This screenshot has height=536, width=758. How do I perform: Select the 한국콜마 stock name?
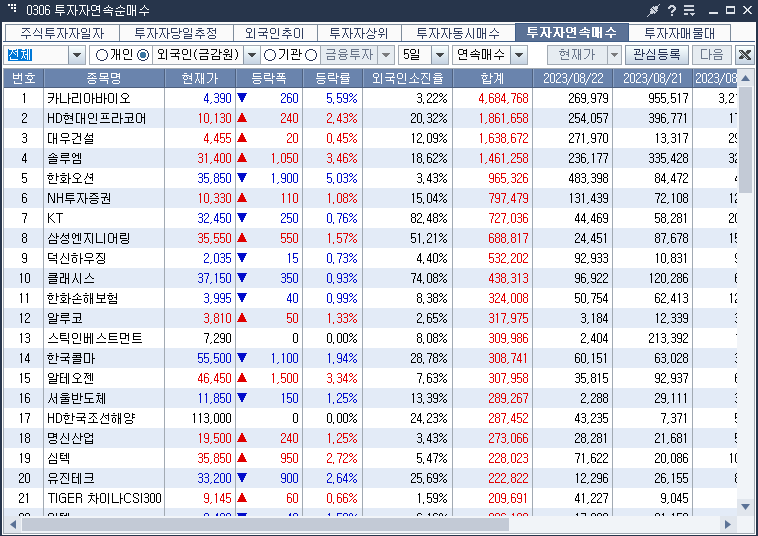click(71, 358)
